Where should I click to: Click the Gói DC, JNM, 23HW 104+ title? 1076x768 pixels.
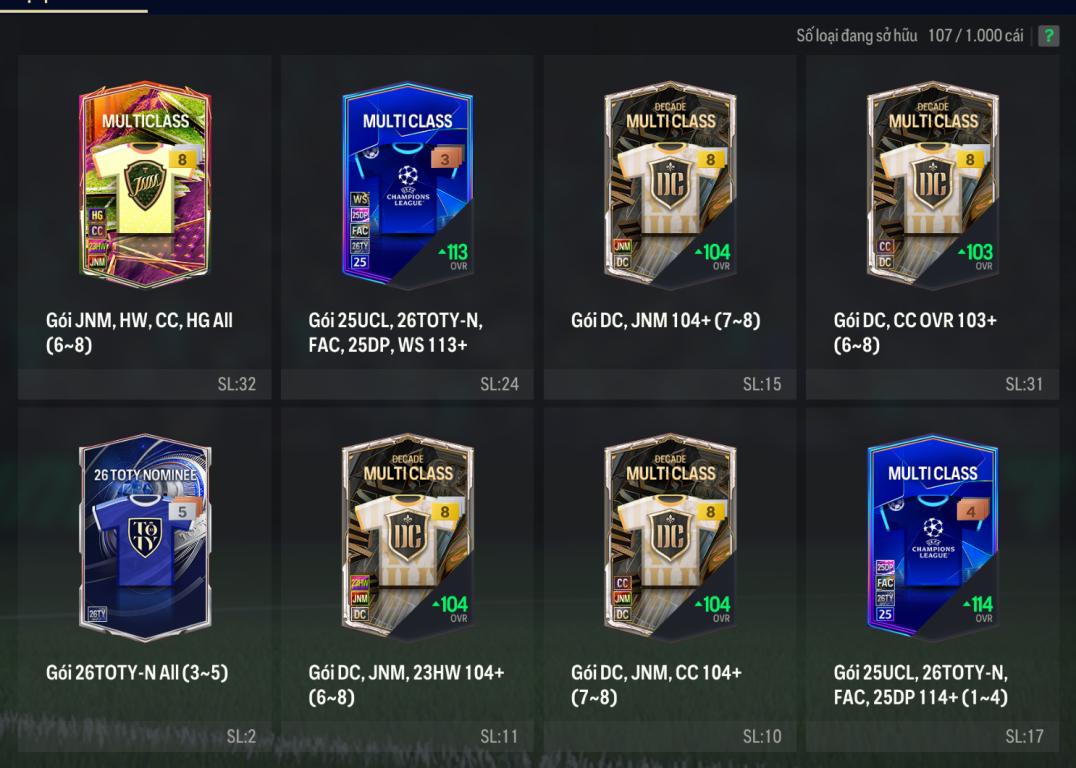point(406,684)
